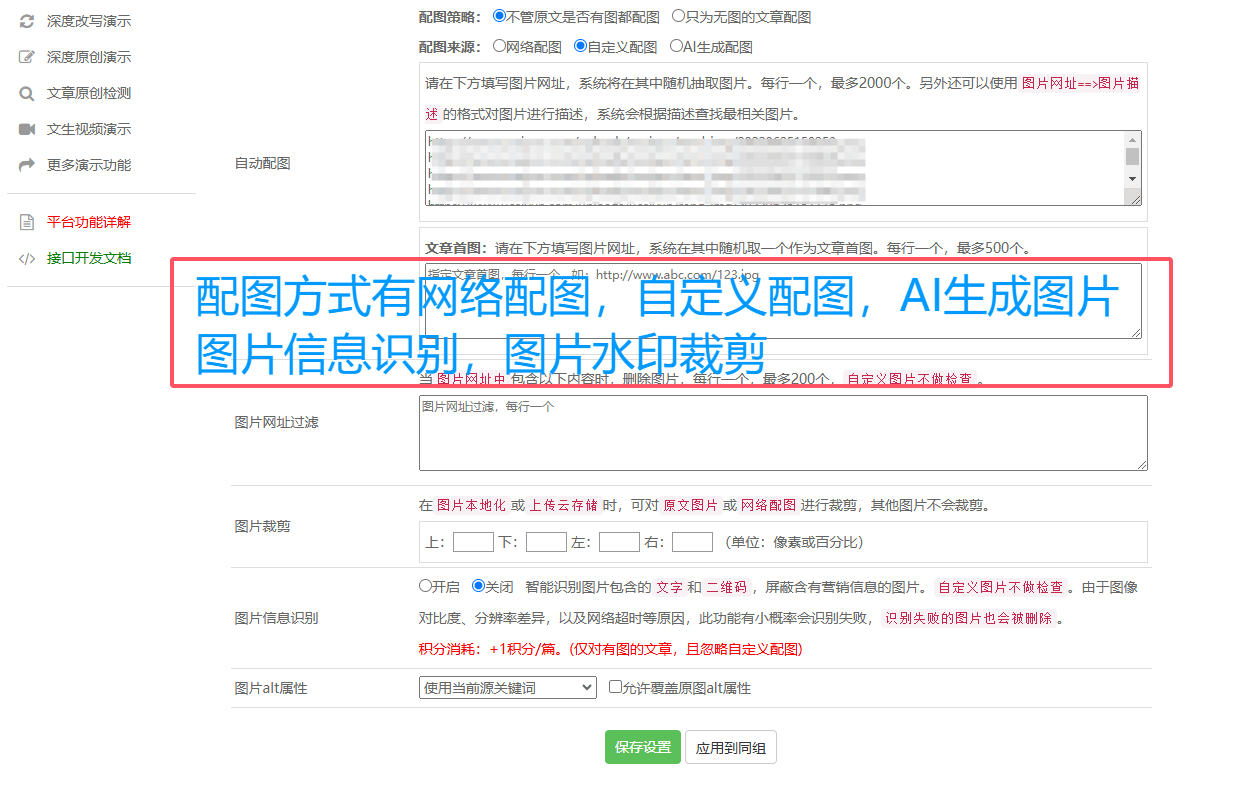
Task: Click the edit icon beside 深度原创演示
Action: click(27, 57)
